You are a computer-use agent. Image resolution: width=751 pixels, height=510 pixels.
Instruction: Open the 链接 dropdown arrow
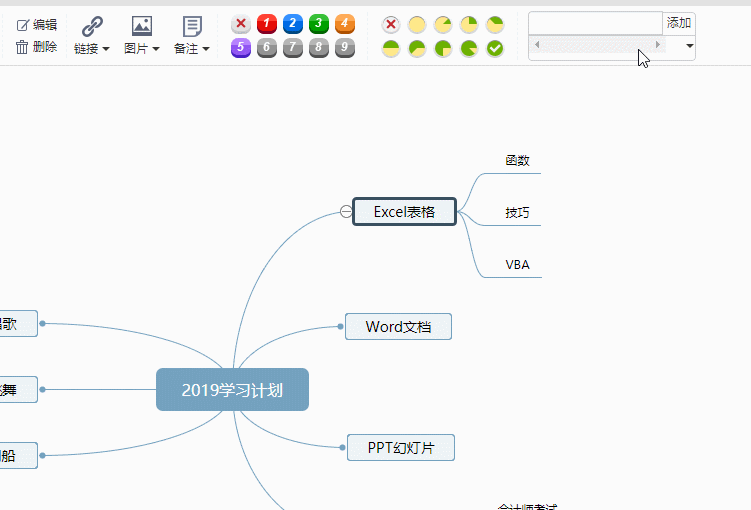106,49
